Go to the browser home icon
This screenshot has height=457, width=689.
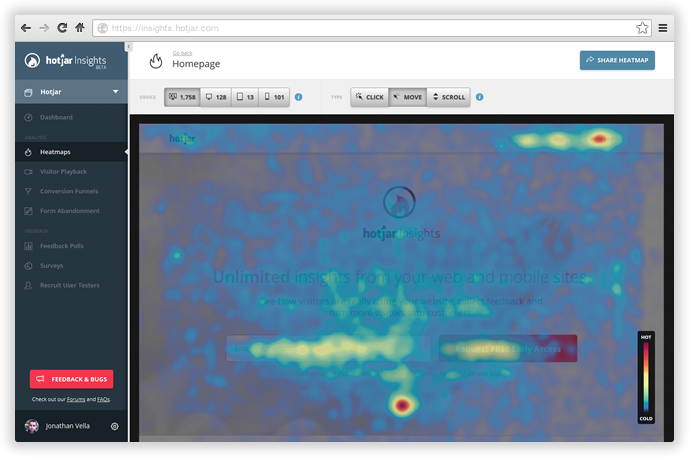[80, 28]
